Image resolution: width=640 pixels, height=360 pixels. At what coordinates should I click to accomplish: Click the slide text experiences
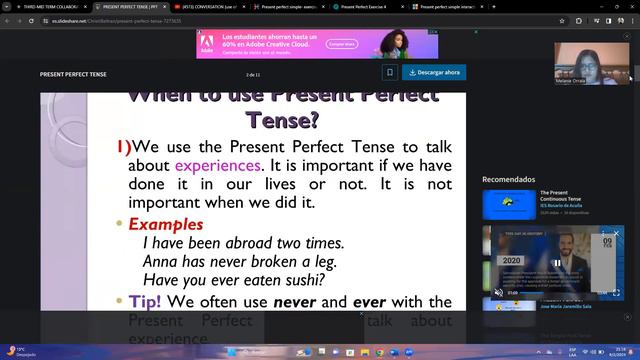coord(218,165)
